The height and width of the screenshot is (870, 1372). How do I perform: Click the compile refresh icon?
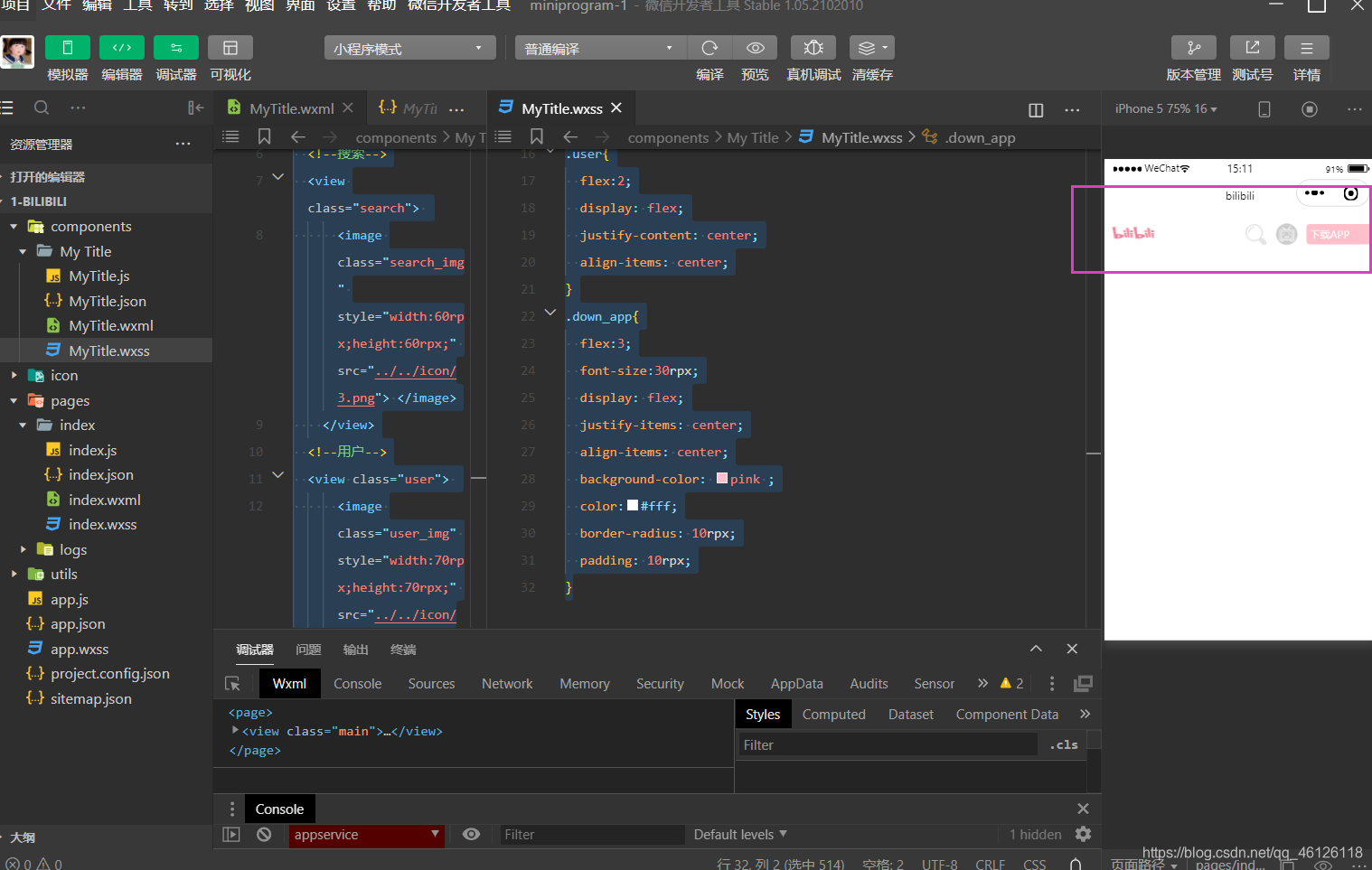[x=709, y=48]
